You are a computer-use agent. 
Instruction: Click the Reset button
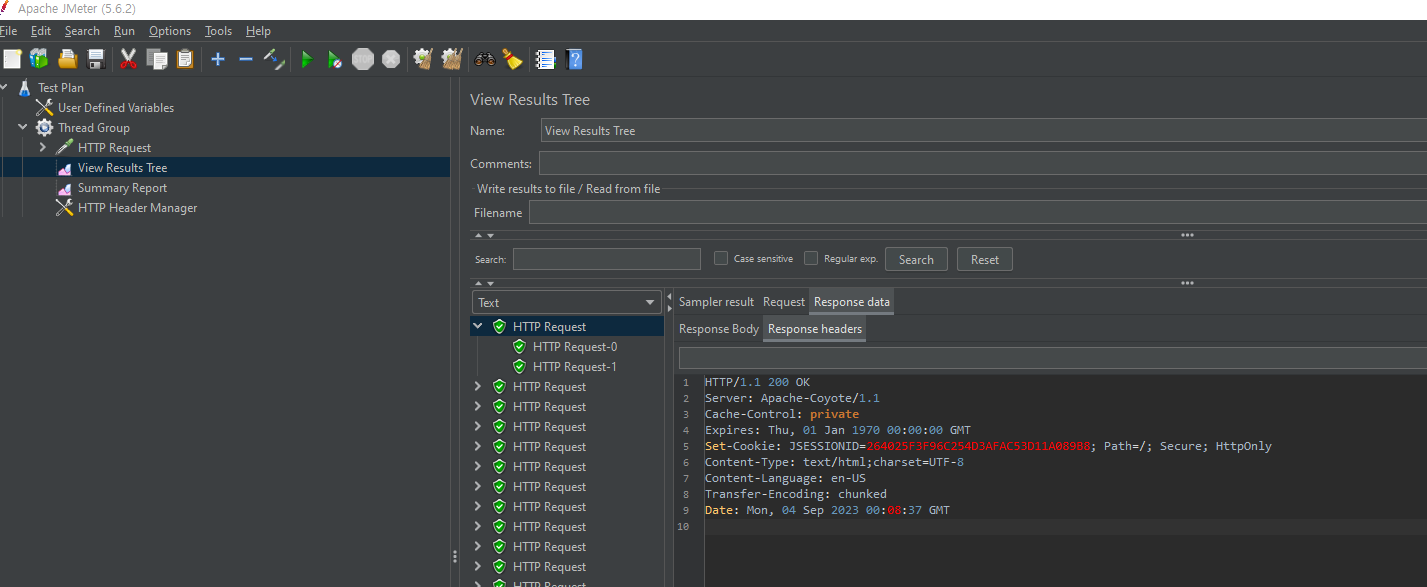tap(985, 259)
